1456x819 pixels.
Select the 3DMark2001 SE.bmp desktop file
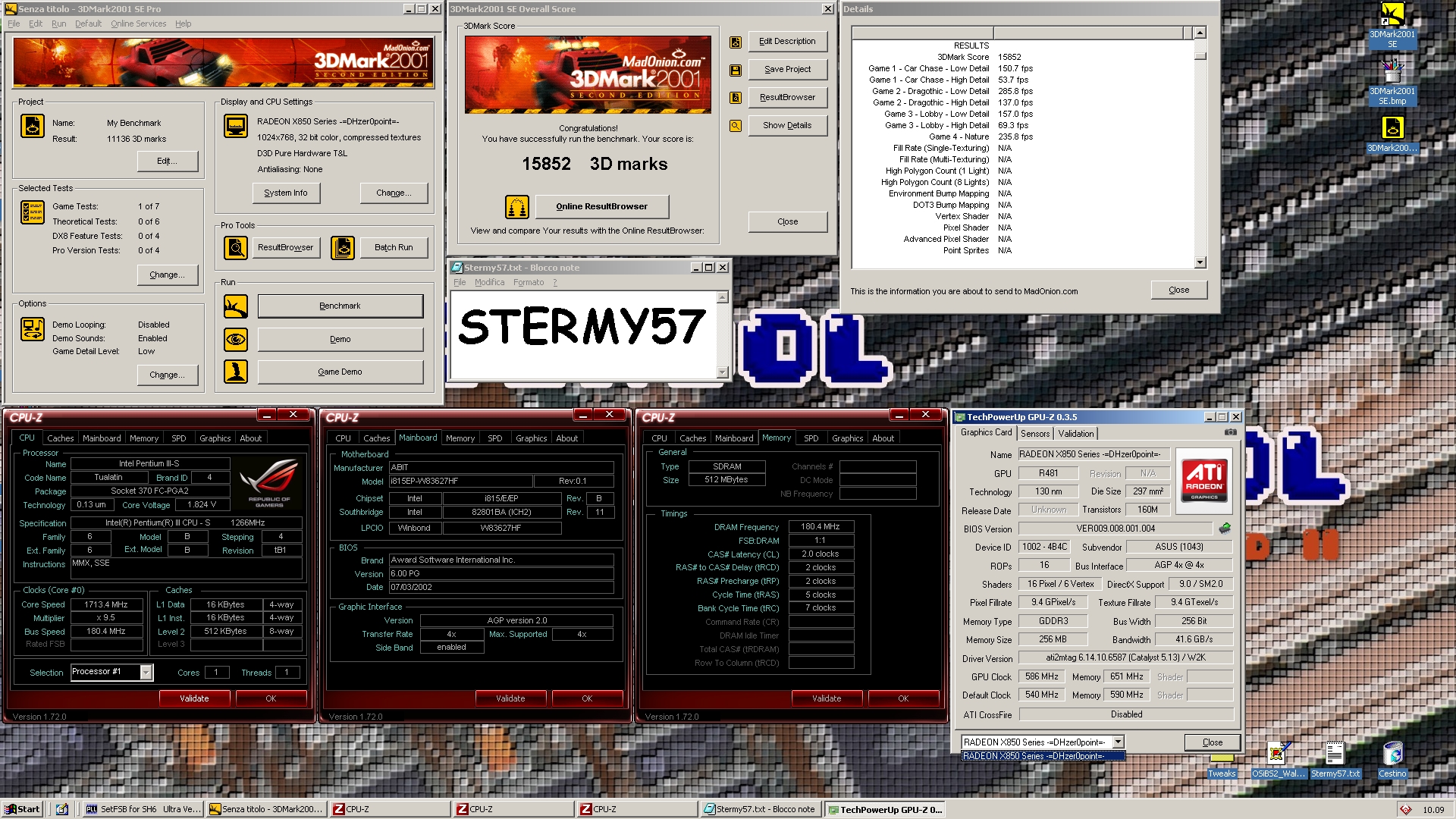(1392, 83)
